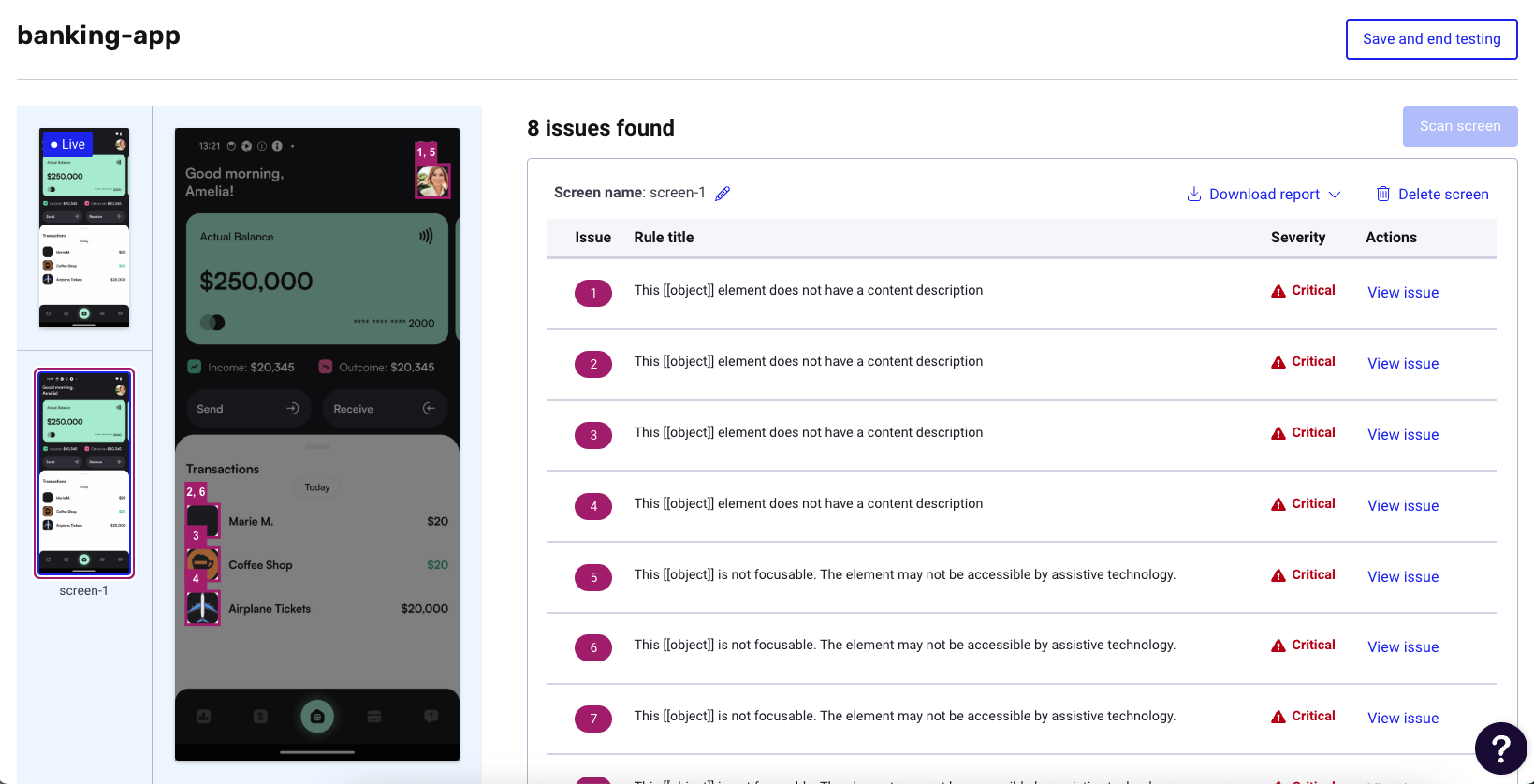
Task: Click the Delete screen link
Action: coord(1442,195)
